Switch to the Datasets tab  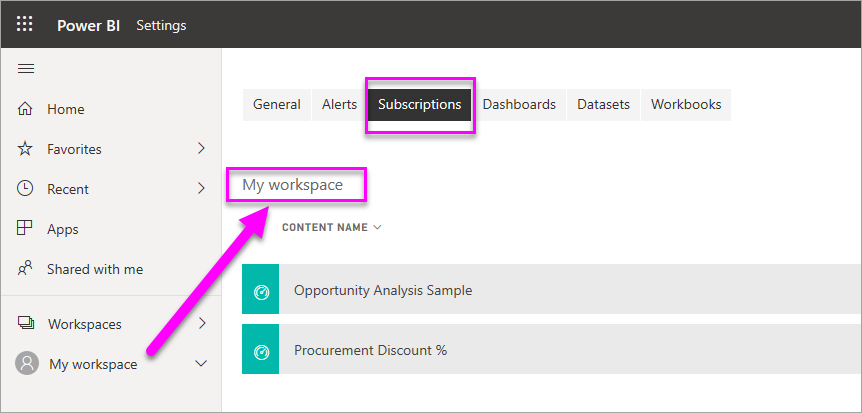click(603, 104)
